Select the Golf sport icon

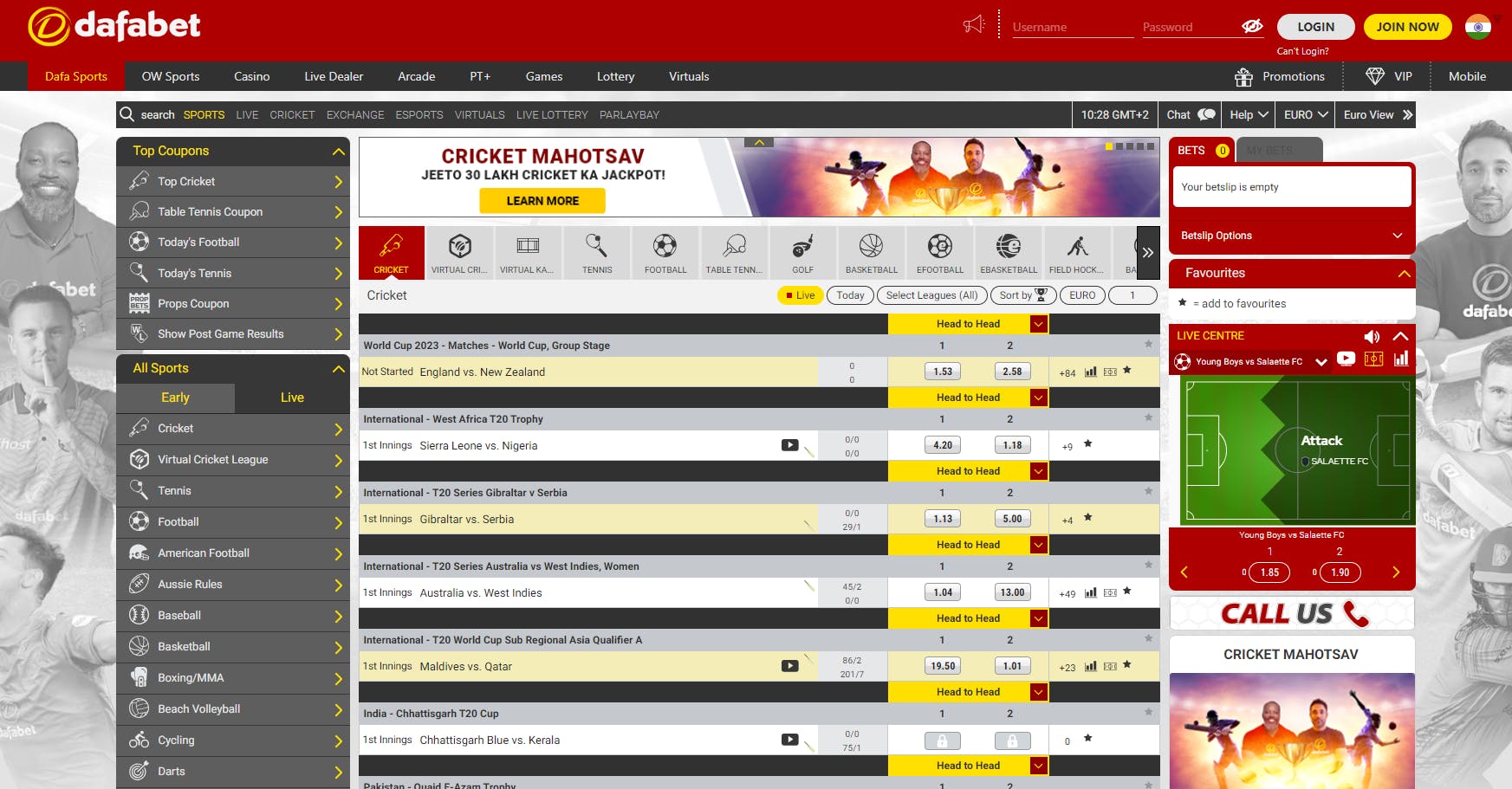pos(802,252)
